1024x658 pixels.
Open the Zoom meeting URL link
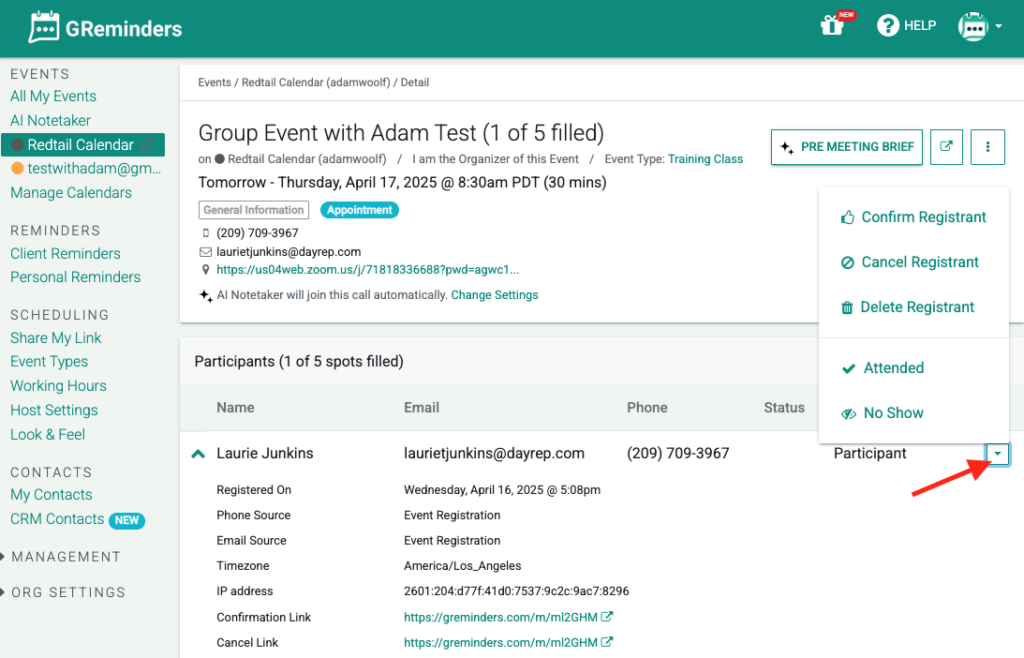tap(368, 270)
